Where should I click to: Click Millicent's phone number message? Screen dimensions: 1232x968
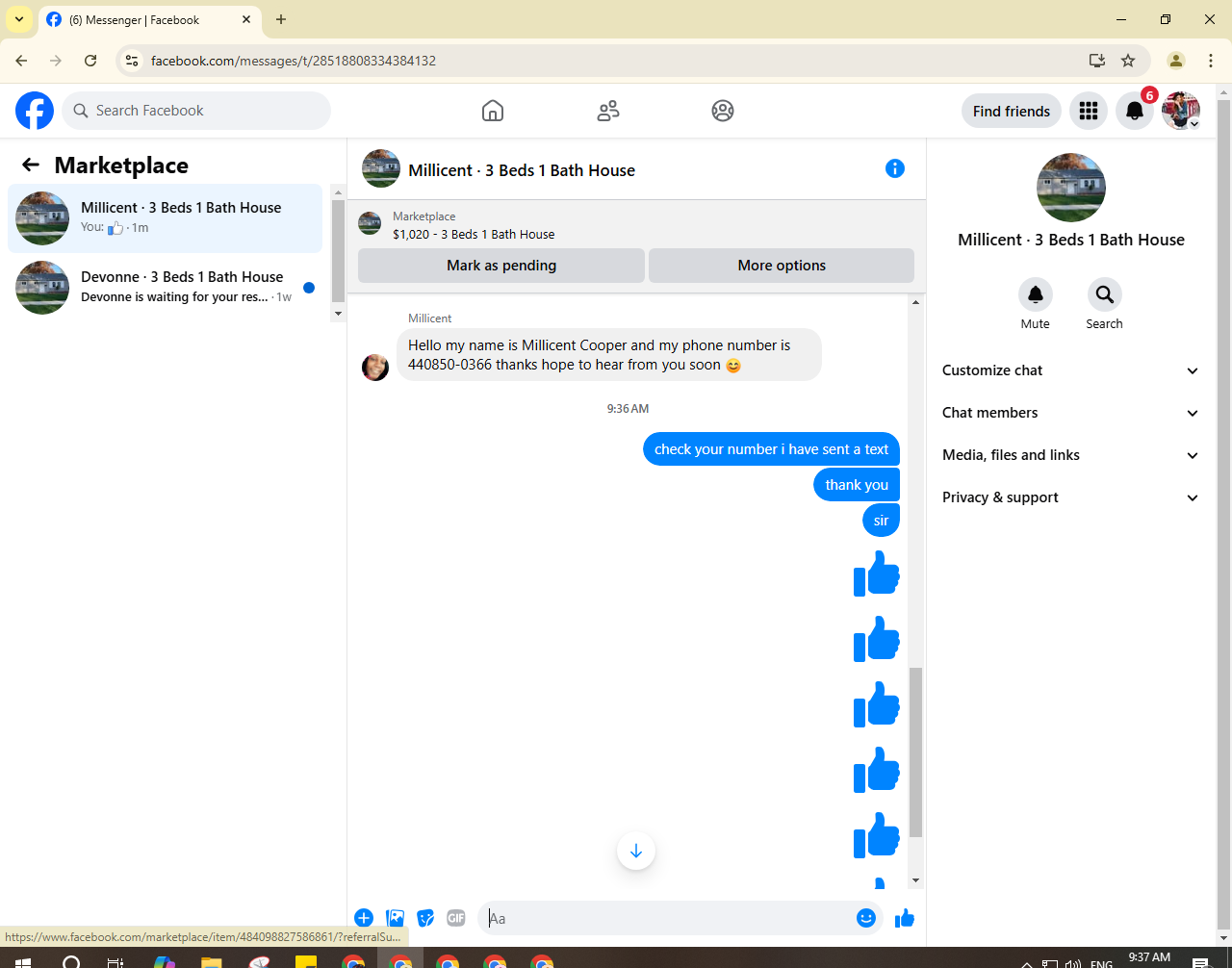[609, 355]
